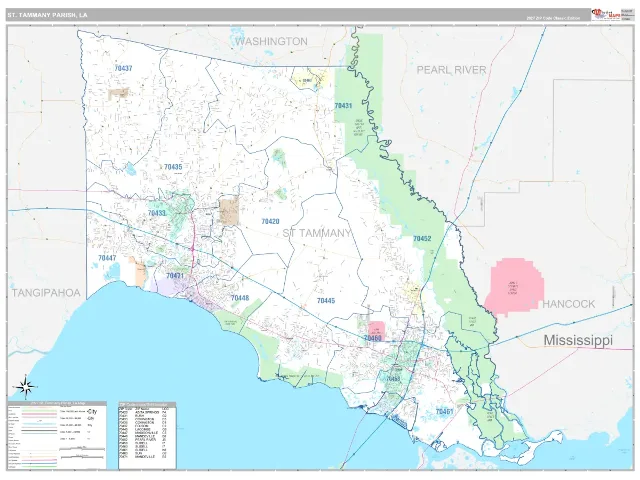Select ZIP code label 70433
Image resolution: width=640 pixels, height=480 pixels.
pyautogui.click(x=157, y=213)
